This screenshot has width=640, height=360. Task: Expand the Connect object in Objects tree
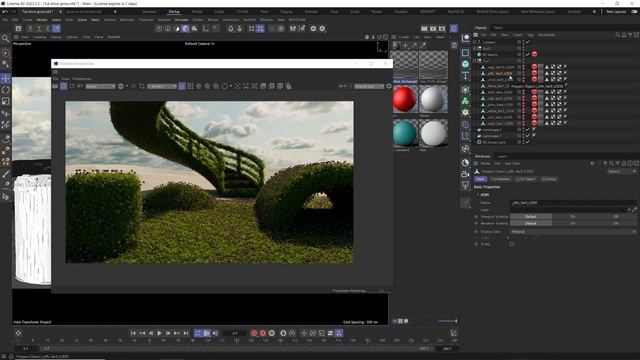pos(475,42)
